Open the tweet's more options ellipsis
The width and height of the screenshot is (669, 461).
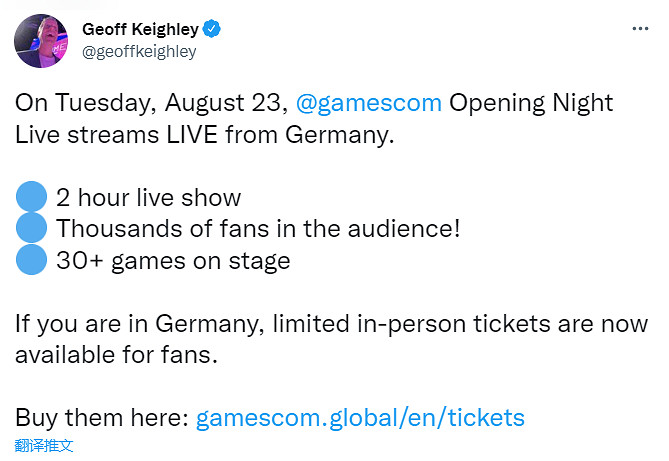[x=640, y=30]
